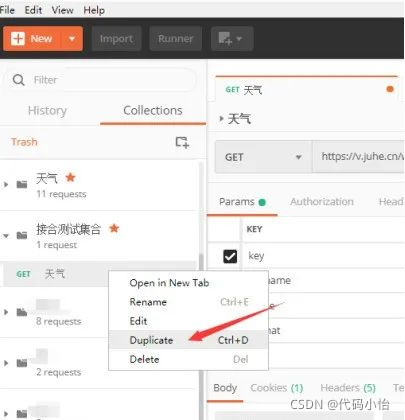Open the Runner button
This screenshot has width=405, height=420.
[176, 39]
